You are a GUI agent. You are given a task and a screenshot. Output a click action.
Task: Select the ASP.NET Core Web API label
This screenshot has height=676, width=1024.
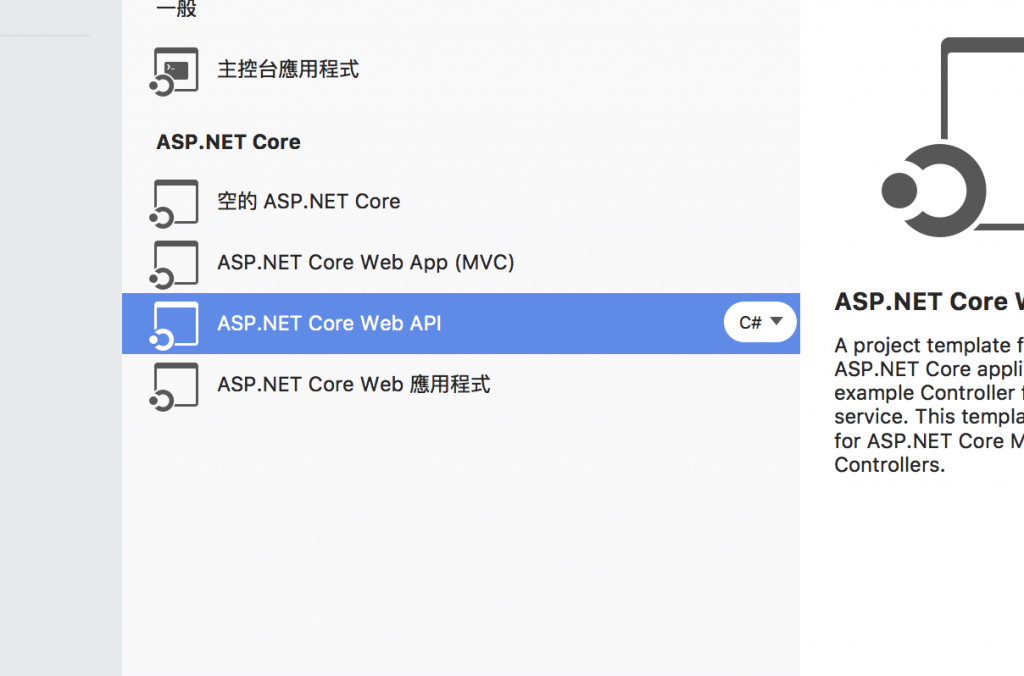[x=329, y=323]
